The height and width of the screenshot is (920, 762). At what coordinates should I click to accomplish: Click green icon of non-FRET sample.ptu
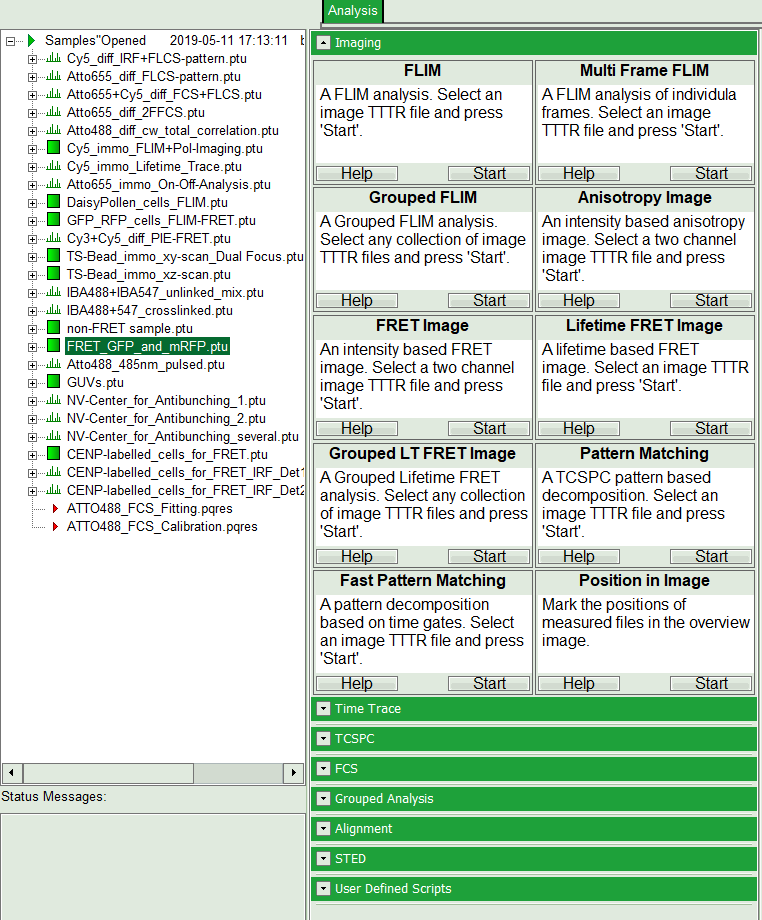tap(54, 328)
